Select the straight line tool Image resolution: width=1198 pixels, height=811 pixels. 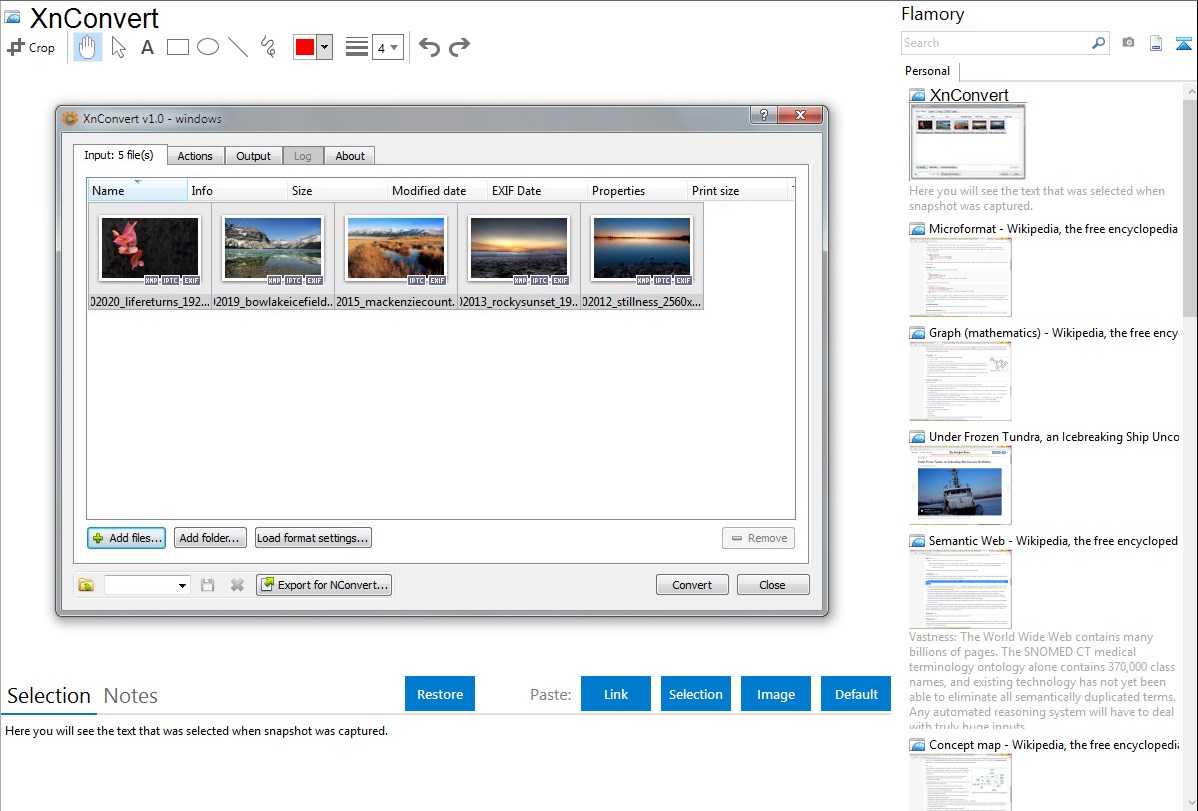238,47
